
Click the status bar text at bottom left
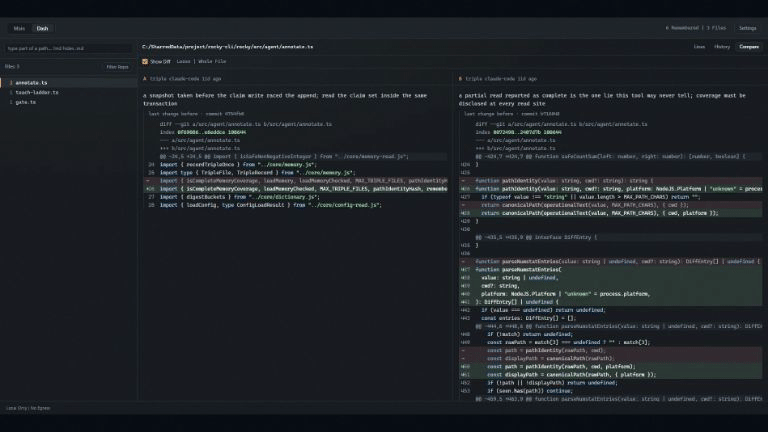(28, 408)
